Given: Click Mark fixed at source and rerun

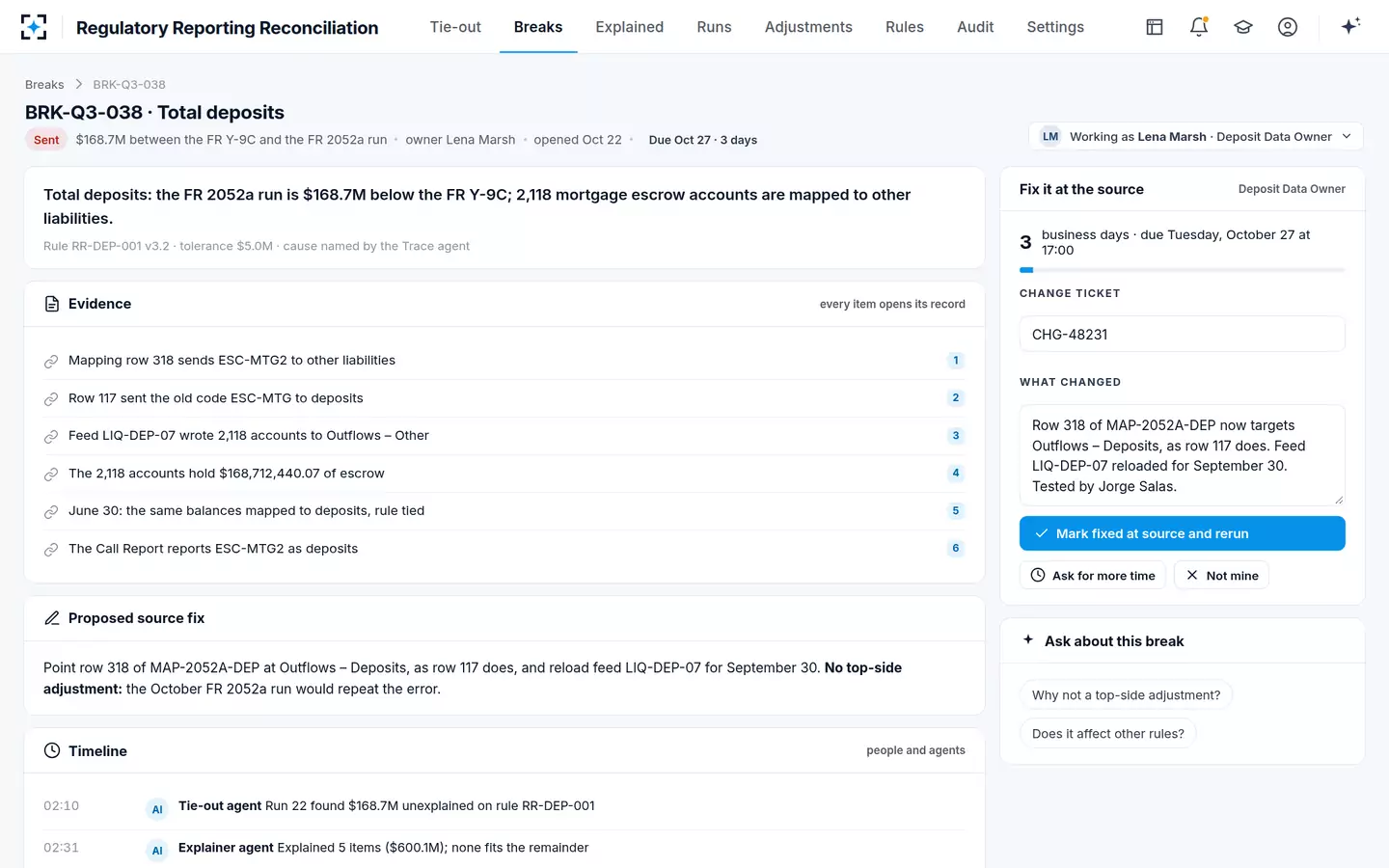Looking at the screenshot, I should click(1183, 533).
